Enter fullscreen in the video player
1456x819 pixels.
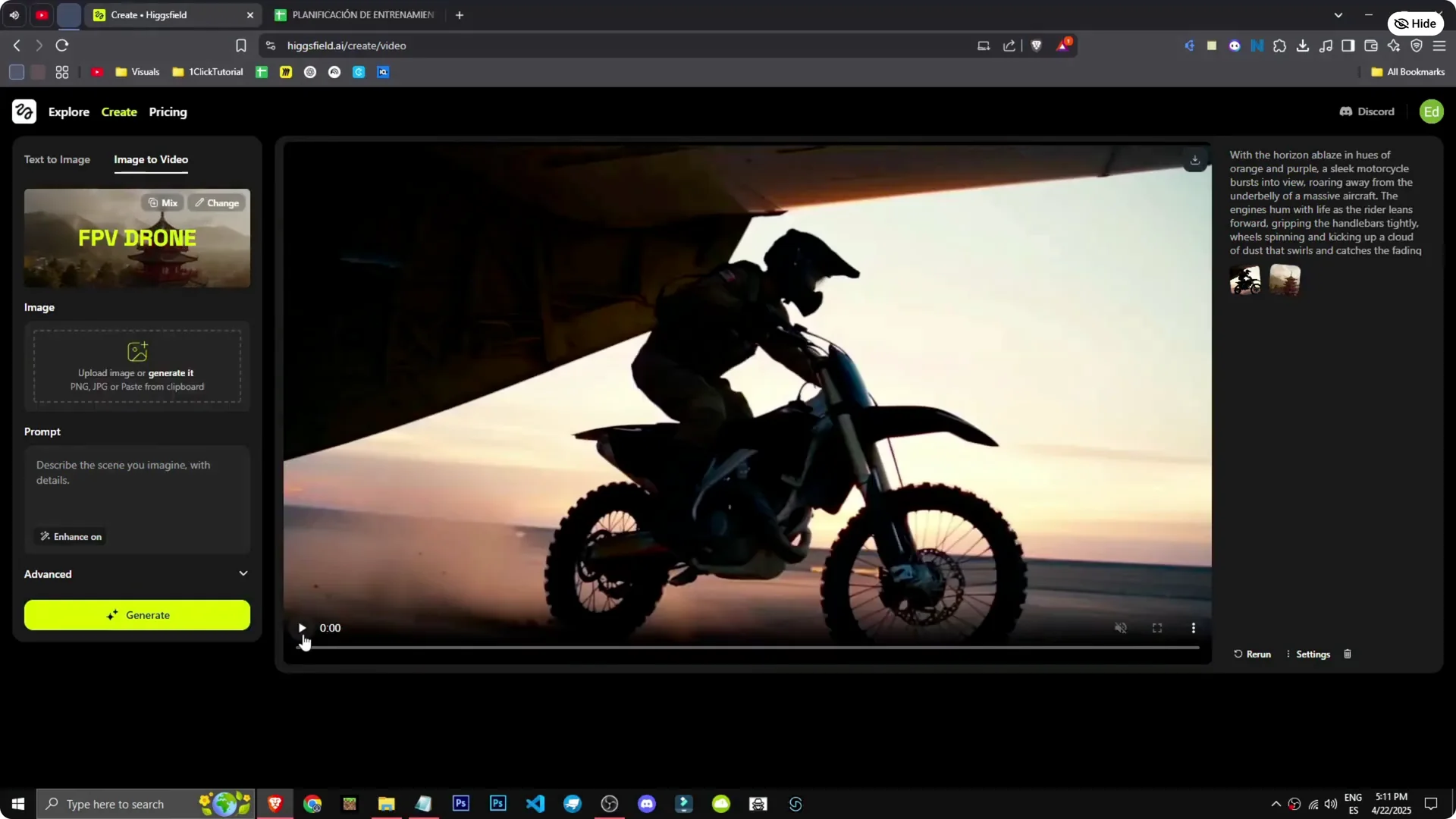[1156, 628]
